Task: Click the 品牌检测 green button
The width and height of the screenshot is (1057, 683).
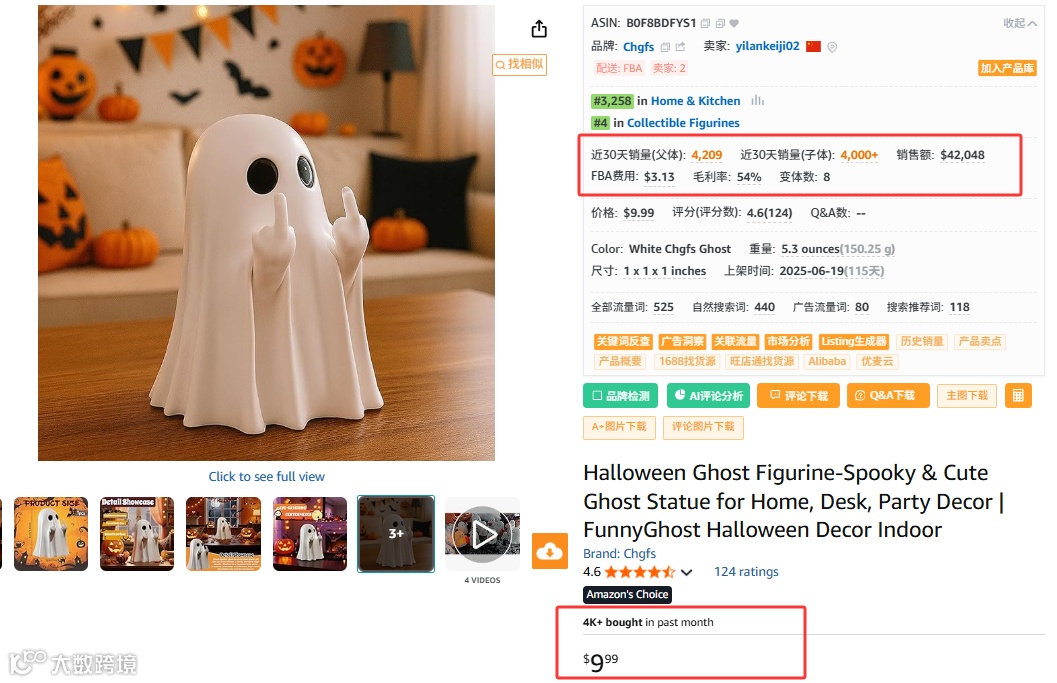Action: [621, 396]
